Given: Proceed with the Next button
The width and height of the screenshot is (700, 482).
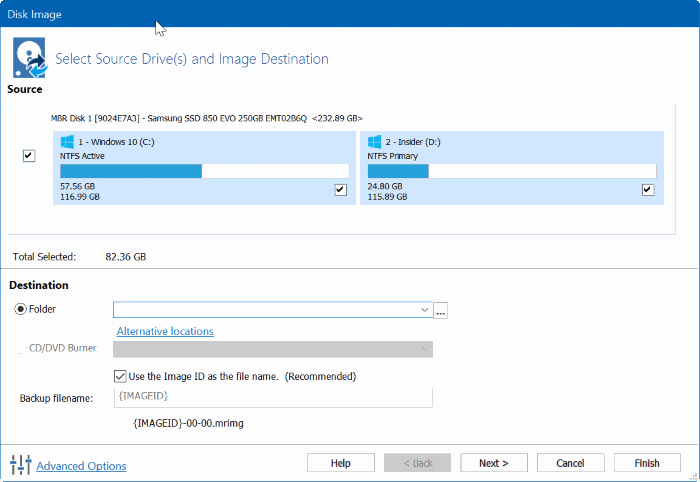Looking at the screenshot, I should pos(494,463).
